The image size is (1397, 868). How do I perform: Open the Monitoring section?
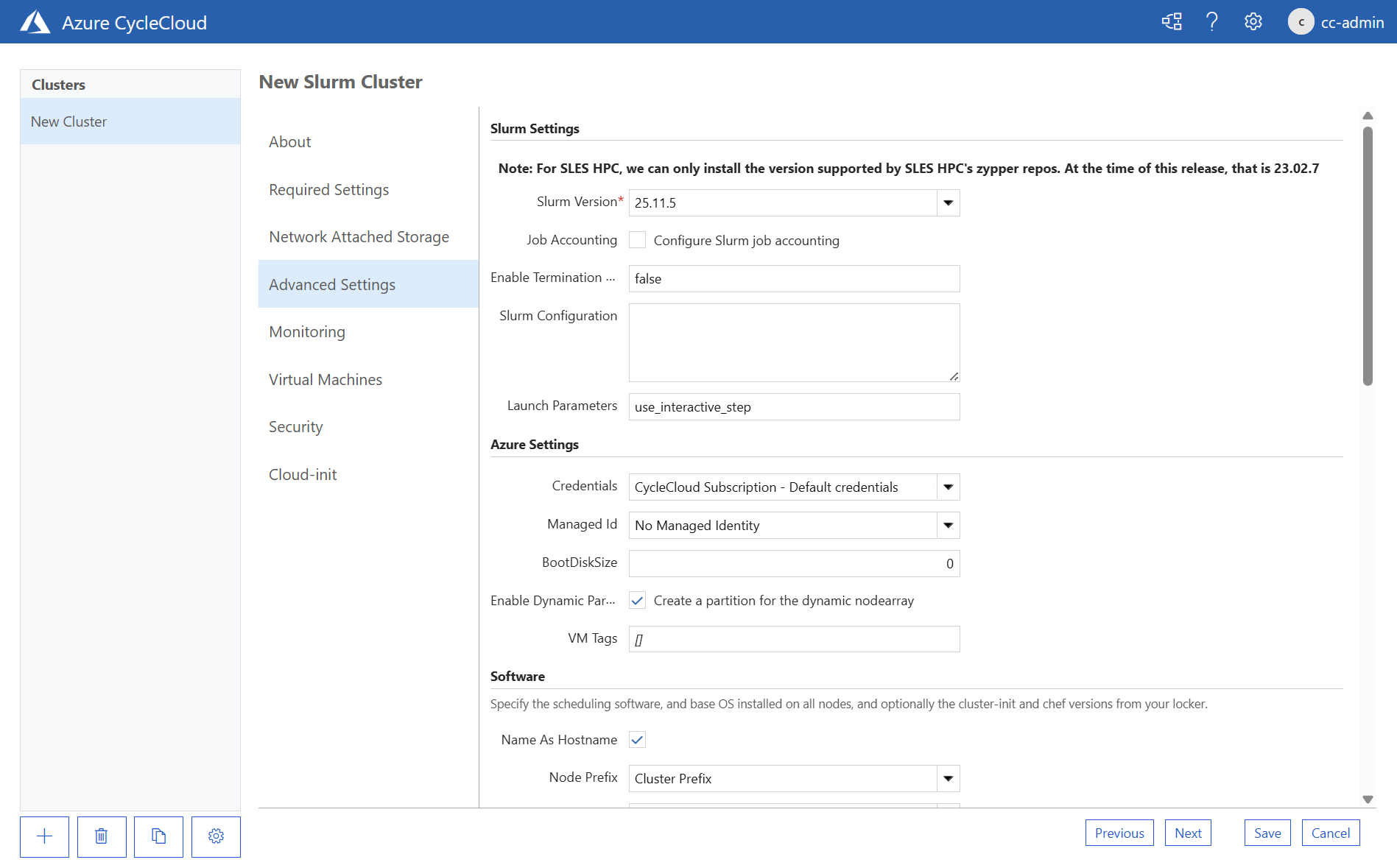pos(368,331)
